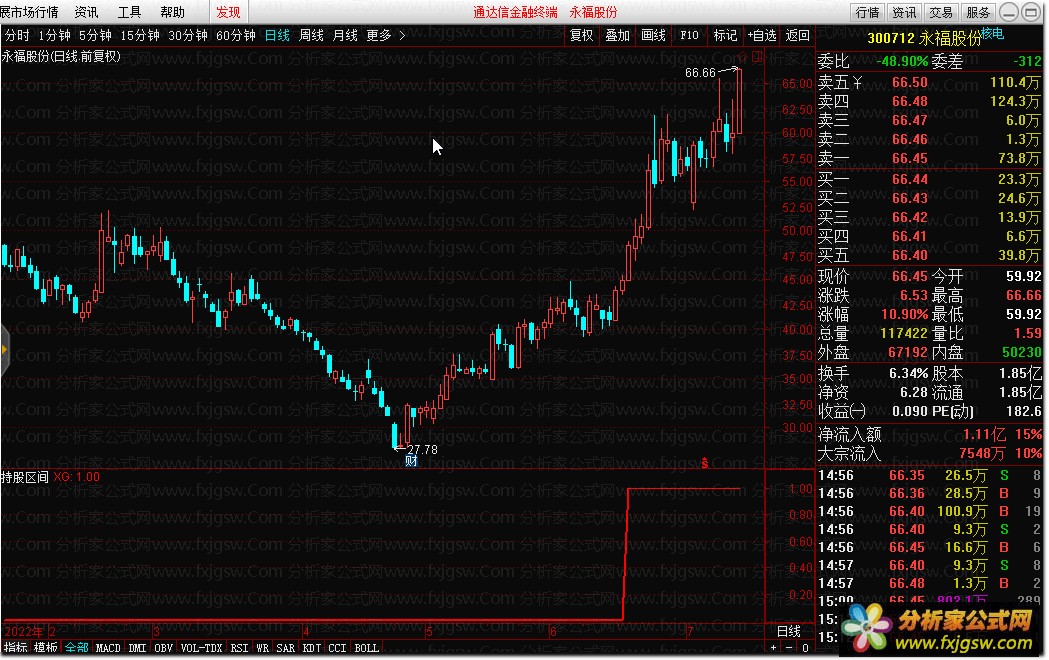
Task: Select the 1分钟 period
Action: 54,35
